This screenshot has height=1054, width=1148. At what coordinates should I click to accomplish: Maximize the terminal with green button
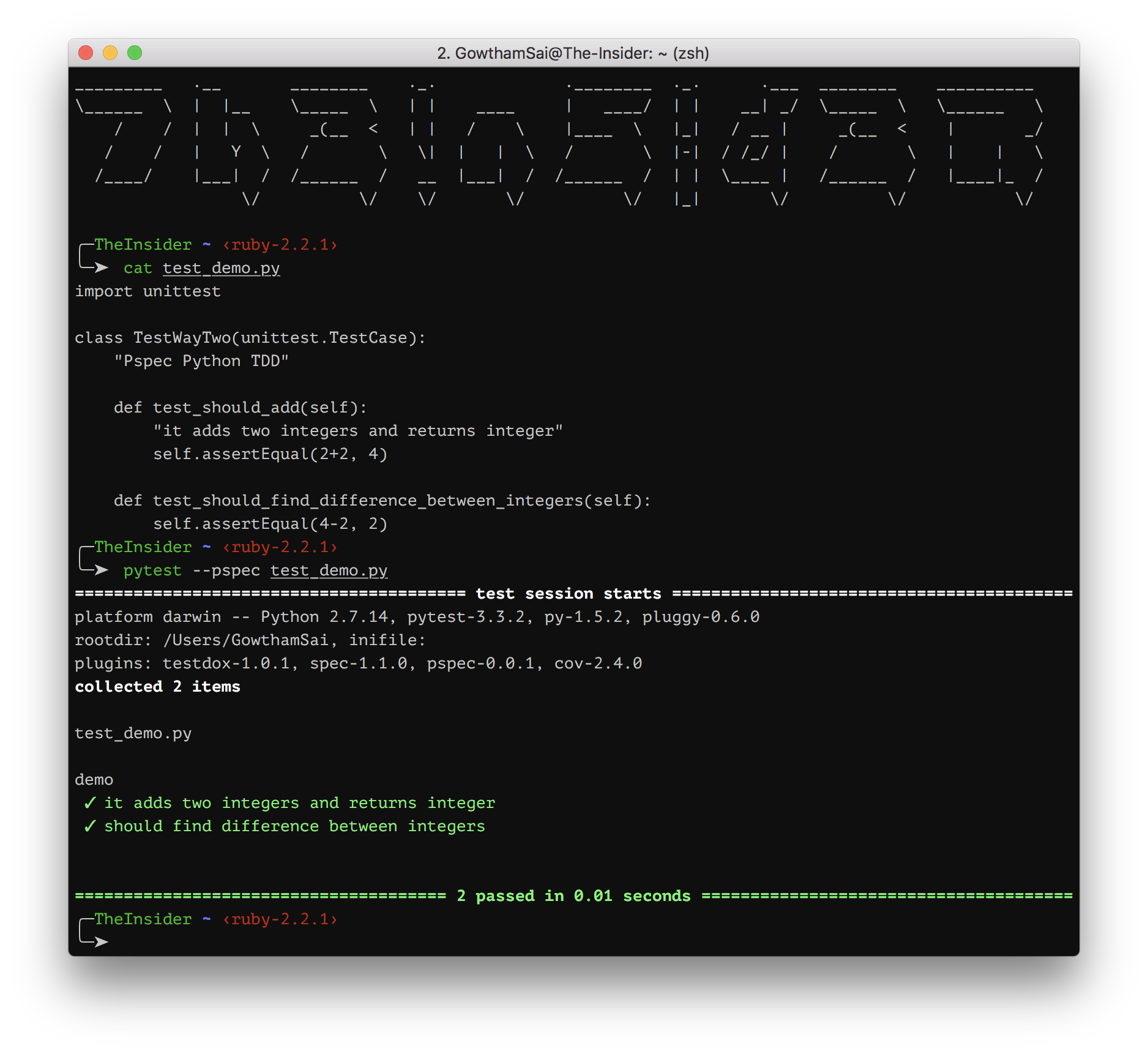click(x=135, y=53)
